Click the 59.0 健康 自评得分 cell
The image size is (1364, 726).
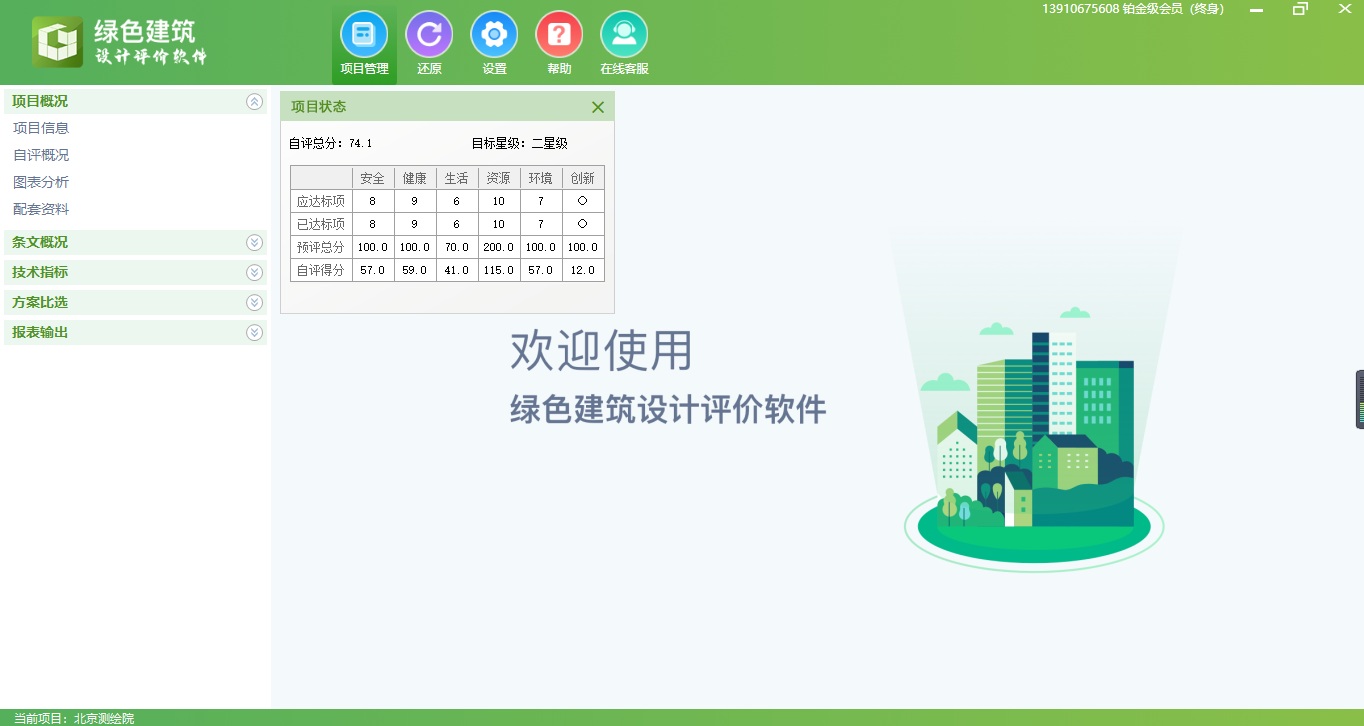(415, 270)
